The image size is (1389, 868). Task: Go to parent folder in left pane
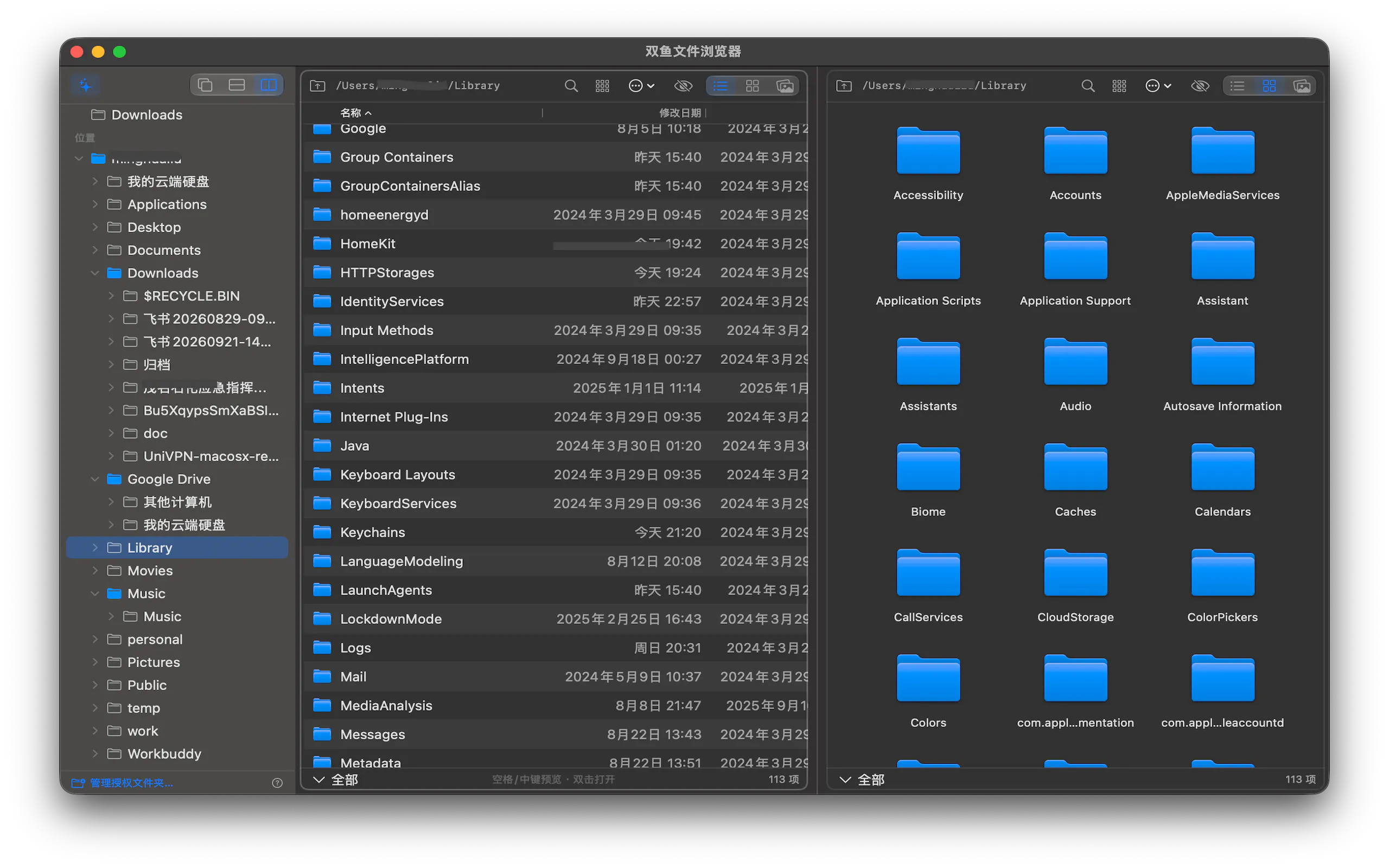tap(317, 86)
